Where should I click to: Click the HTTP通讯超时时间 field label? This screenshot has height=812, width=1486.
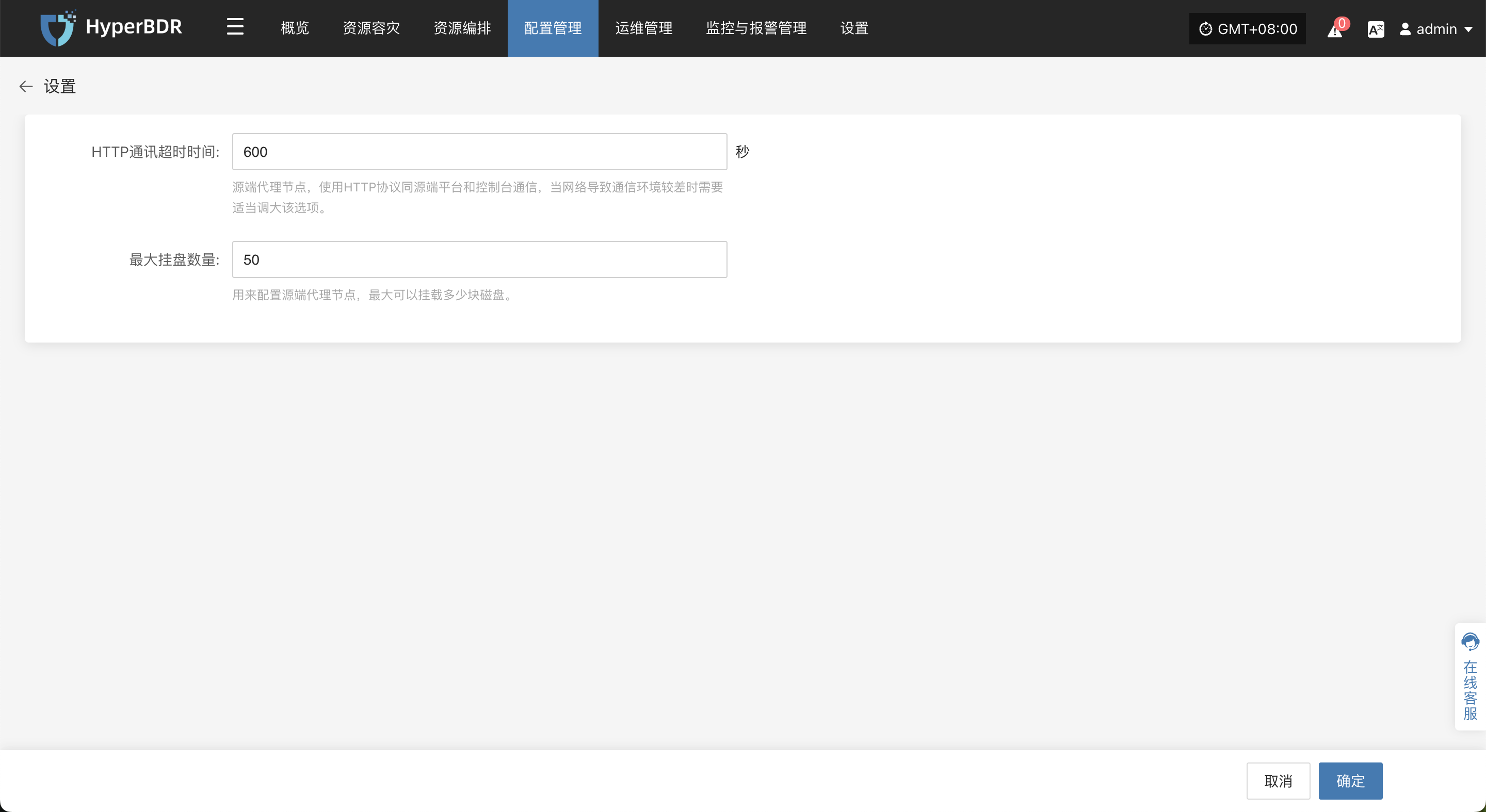pyautogui.click(x=156, y=152)
